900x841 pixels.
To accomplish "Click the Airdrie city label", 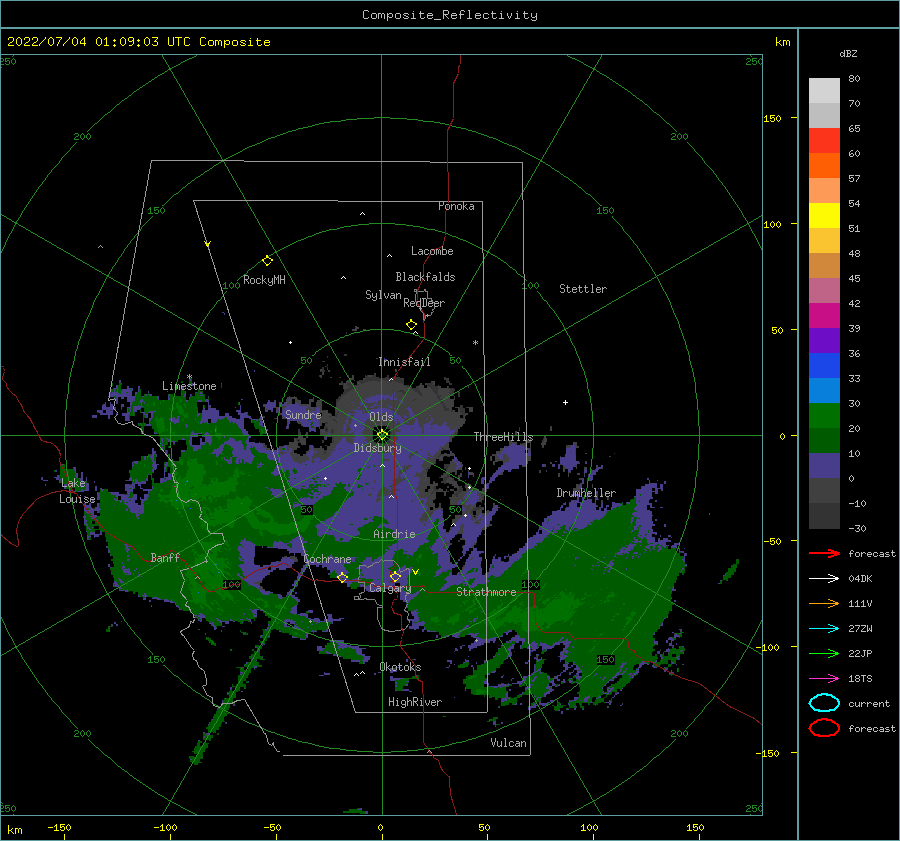I will [x=394, y=534].
